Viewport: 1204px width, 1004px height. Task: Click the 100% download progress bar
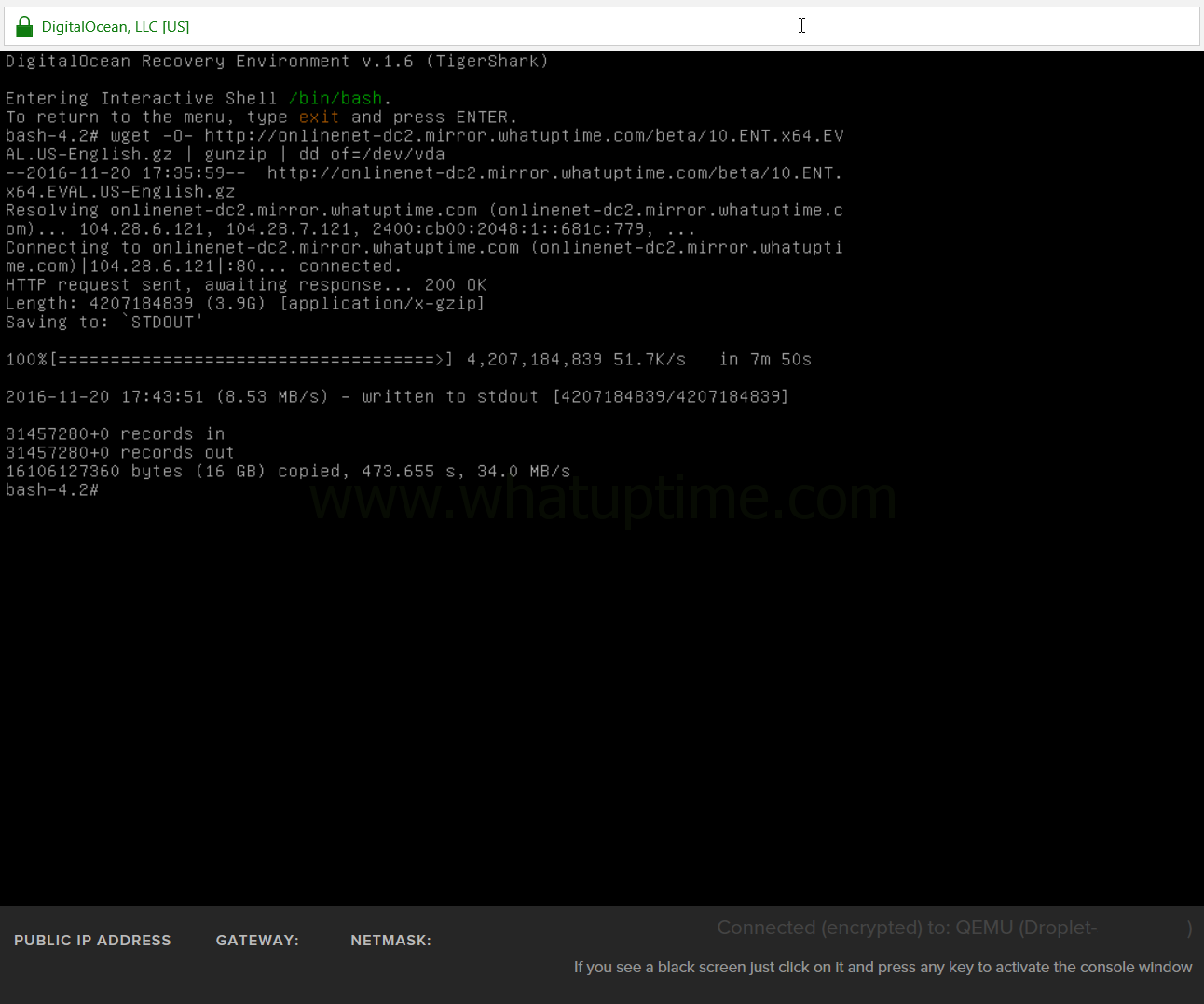point(224,359)
